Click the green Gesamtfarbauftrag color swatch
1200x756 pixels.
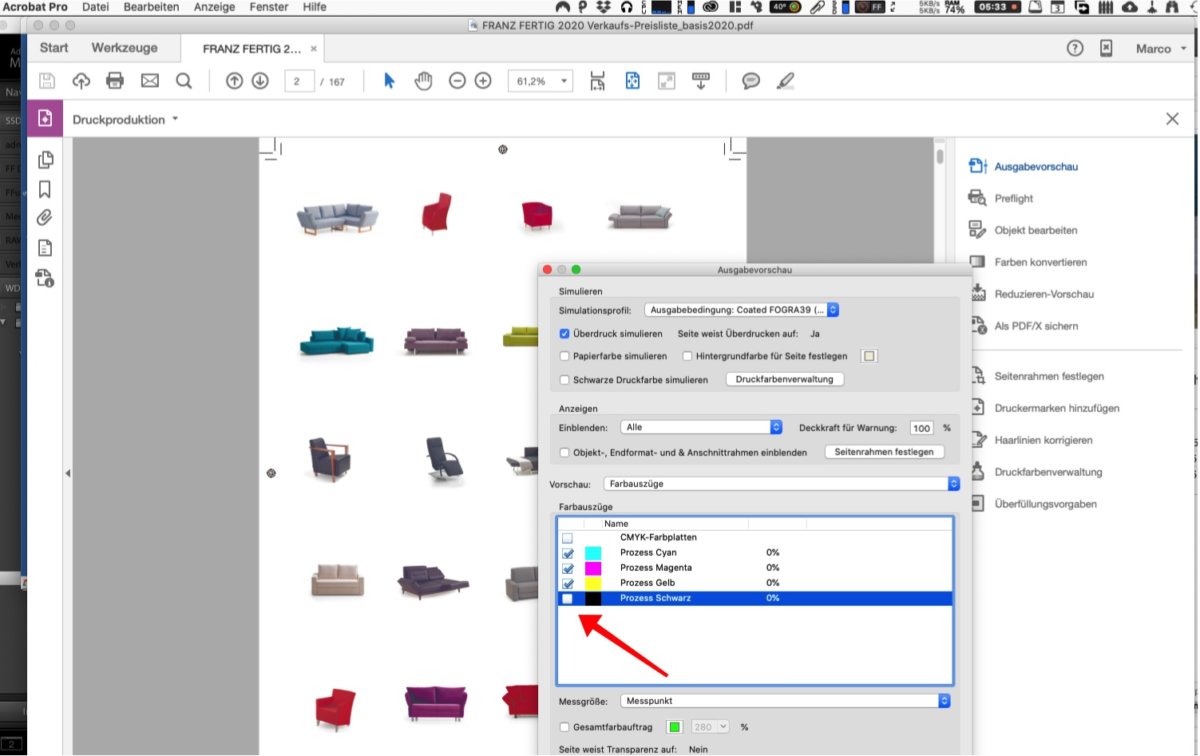675,727
